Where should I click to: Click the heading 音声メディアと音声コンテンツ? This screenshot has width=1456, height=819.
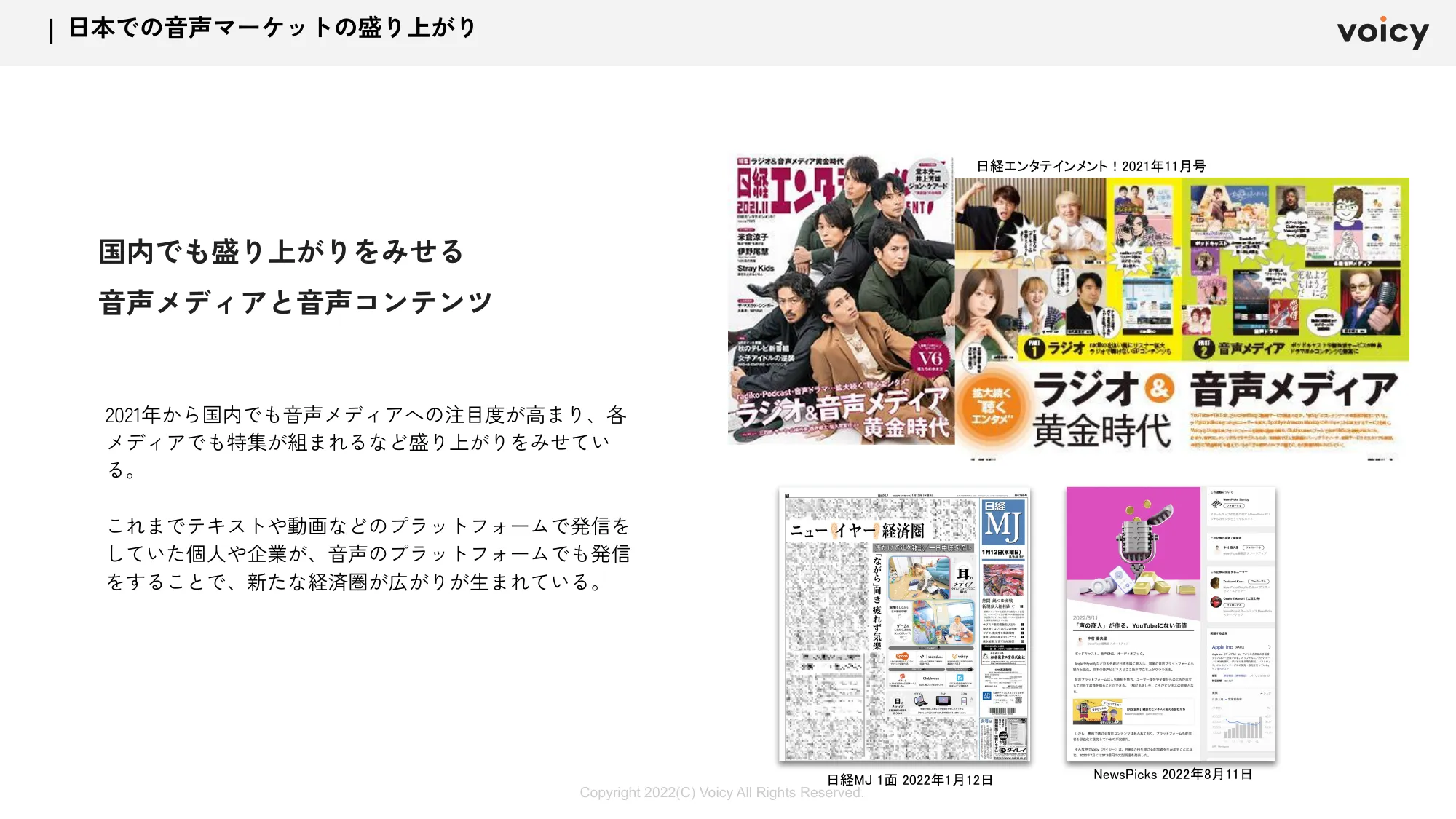click(x=296, y=303)
